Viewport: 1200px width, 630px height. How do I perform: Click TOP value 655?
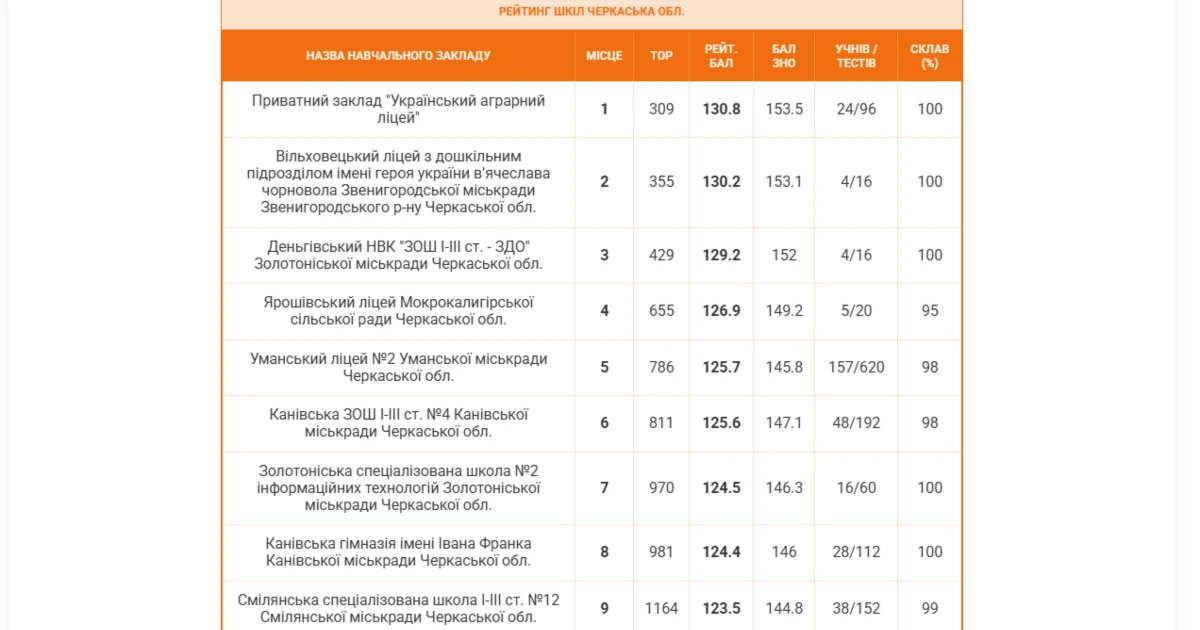(x=661, y=311)
